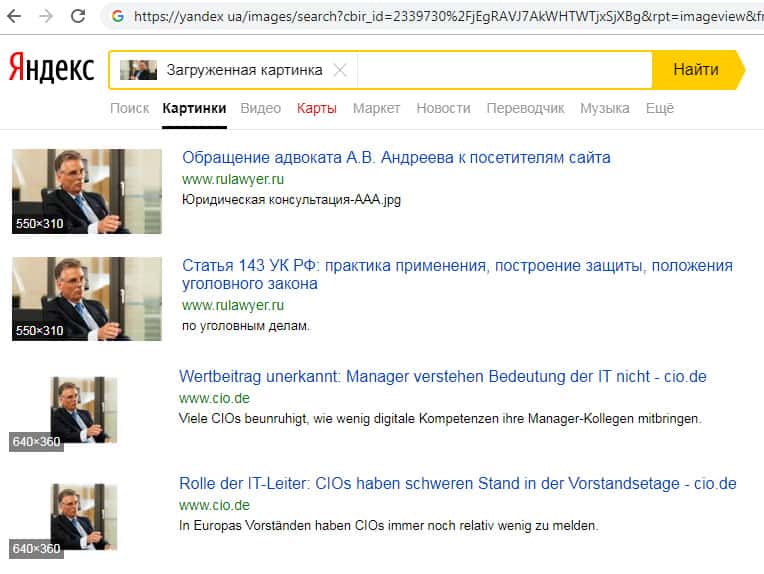The height and width of the screenshot is (574, 764).
Task: Open the Переводчик tab
Action: tap(525, 108)
